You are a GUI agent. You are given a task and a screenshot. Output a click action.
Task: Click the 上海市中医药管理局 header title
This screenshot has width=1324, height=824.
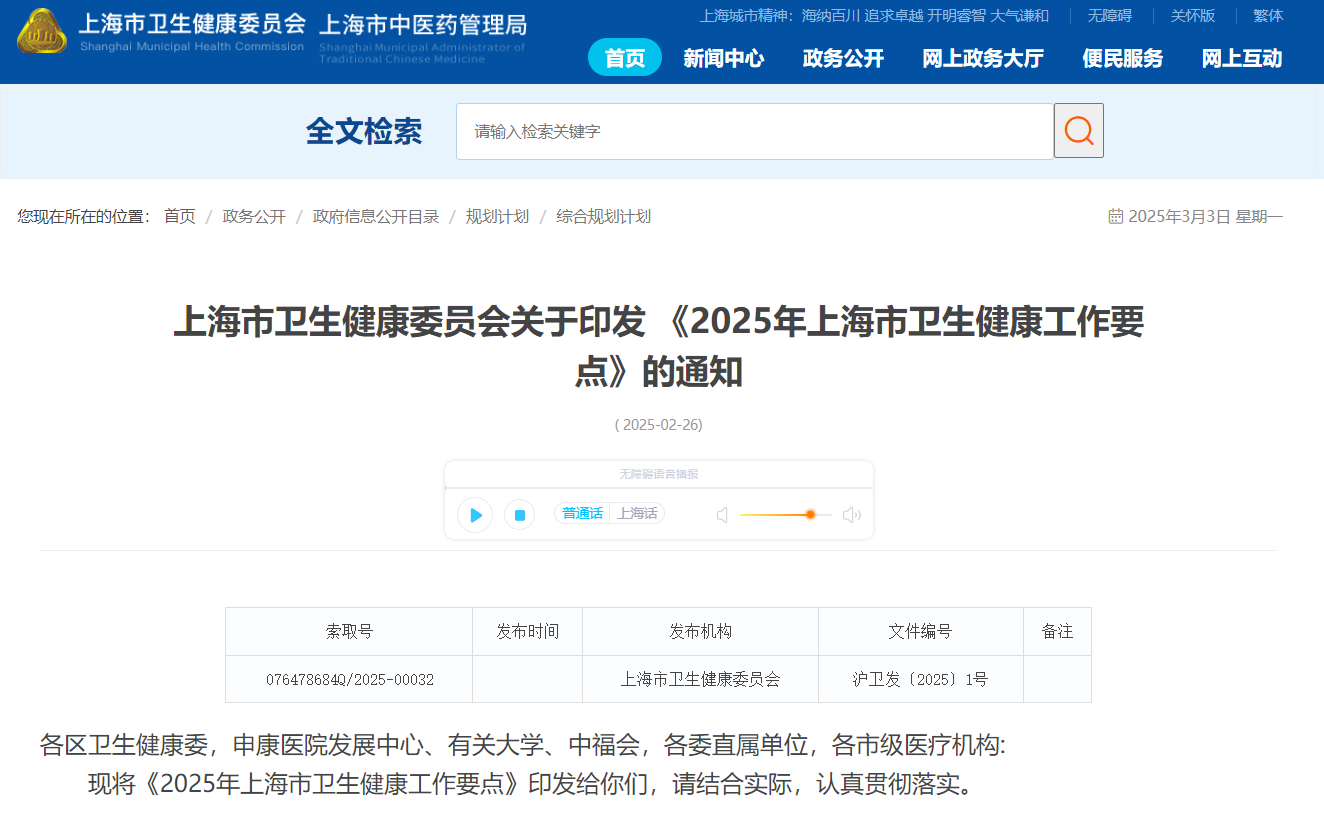point(423,24)
